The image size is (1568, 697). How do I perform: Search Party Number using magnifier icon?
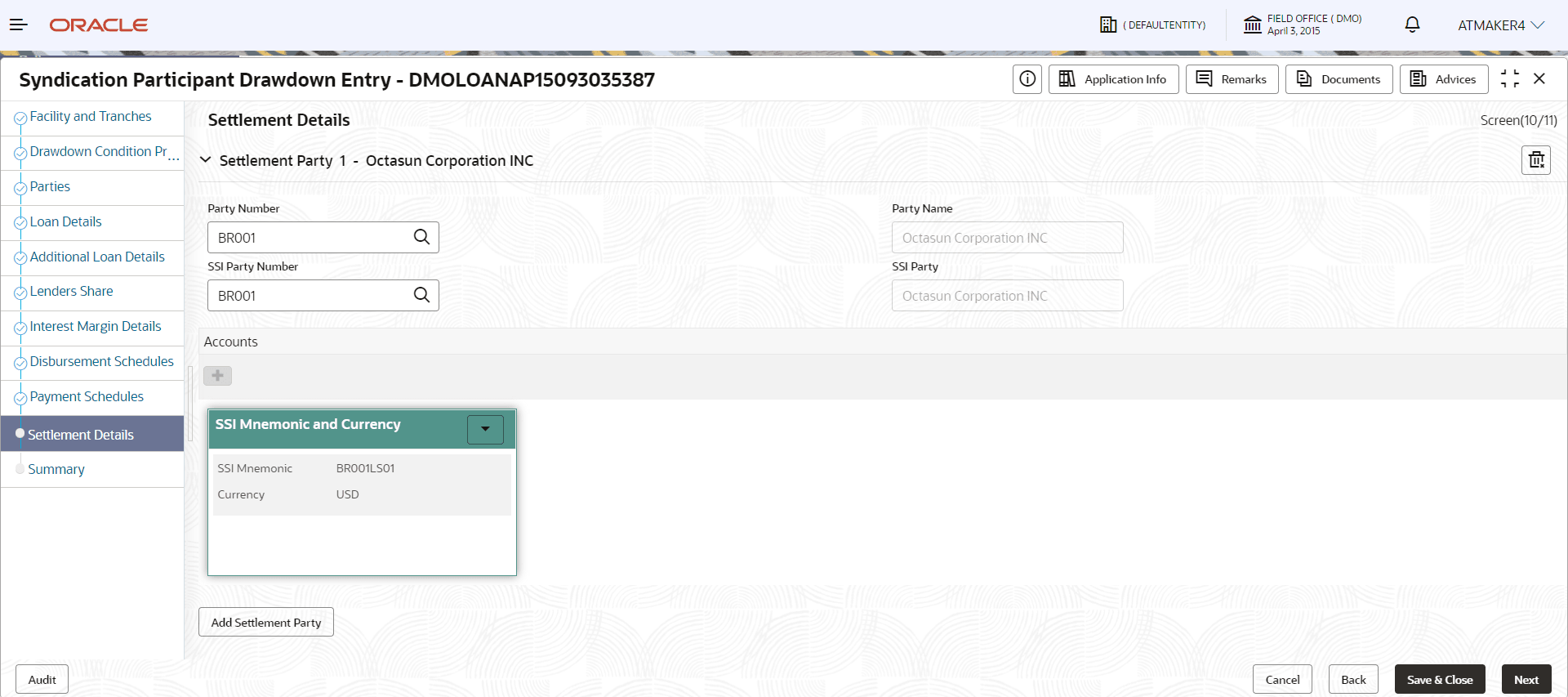pyautogui.click(x=421, y=237)
